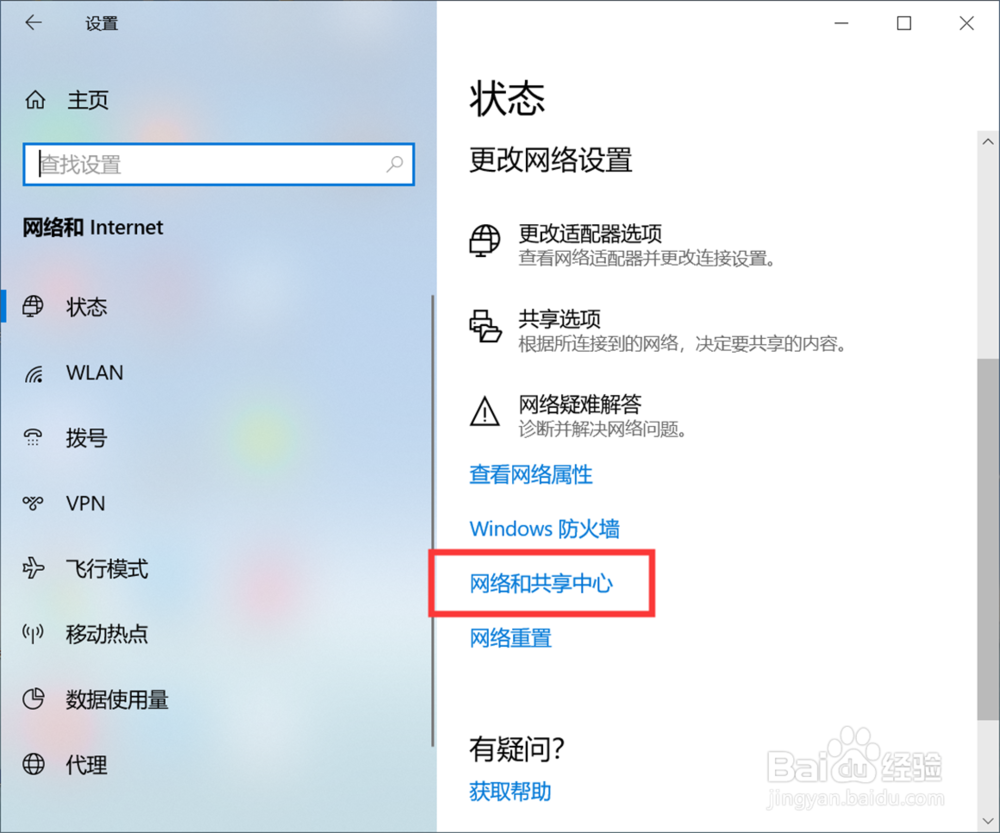The height and width of the screenshot is (833, 1000).
Task: Go to 主页 home icon
Action: coord(35,100)
